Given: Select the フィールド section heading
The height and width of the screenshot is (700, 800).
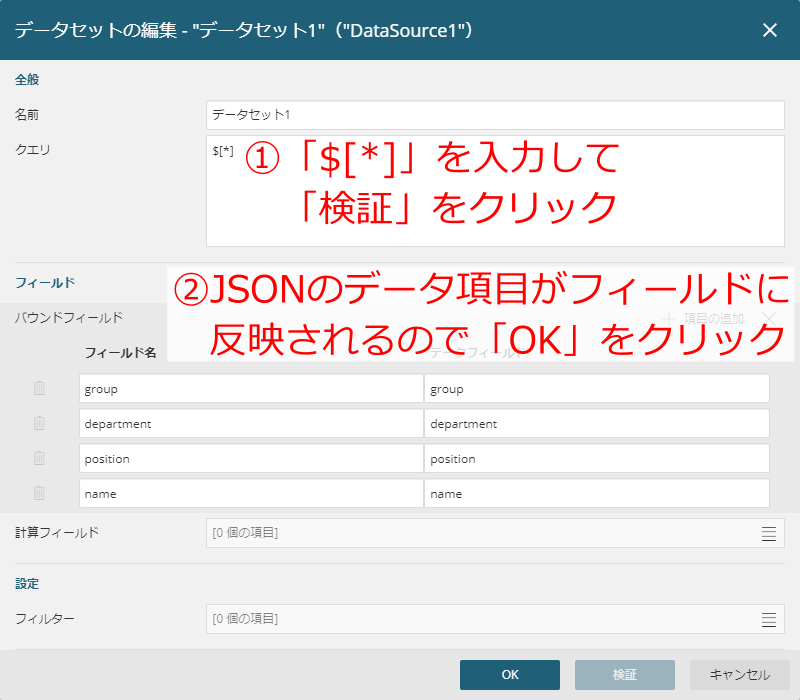Looking at the screenshot, I should point(45,283).
